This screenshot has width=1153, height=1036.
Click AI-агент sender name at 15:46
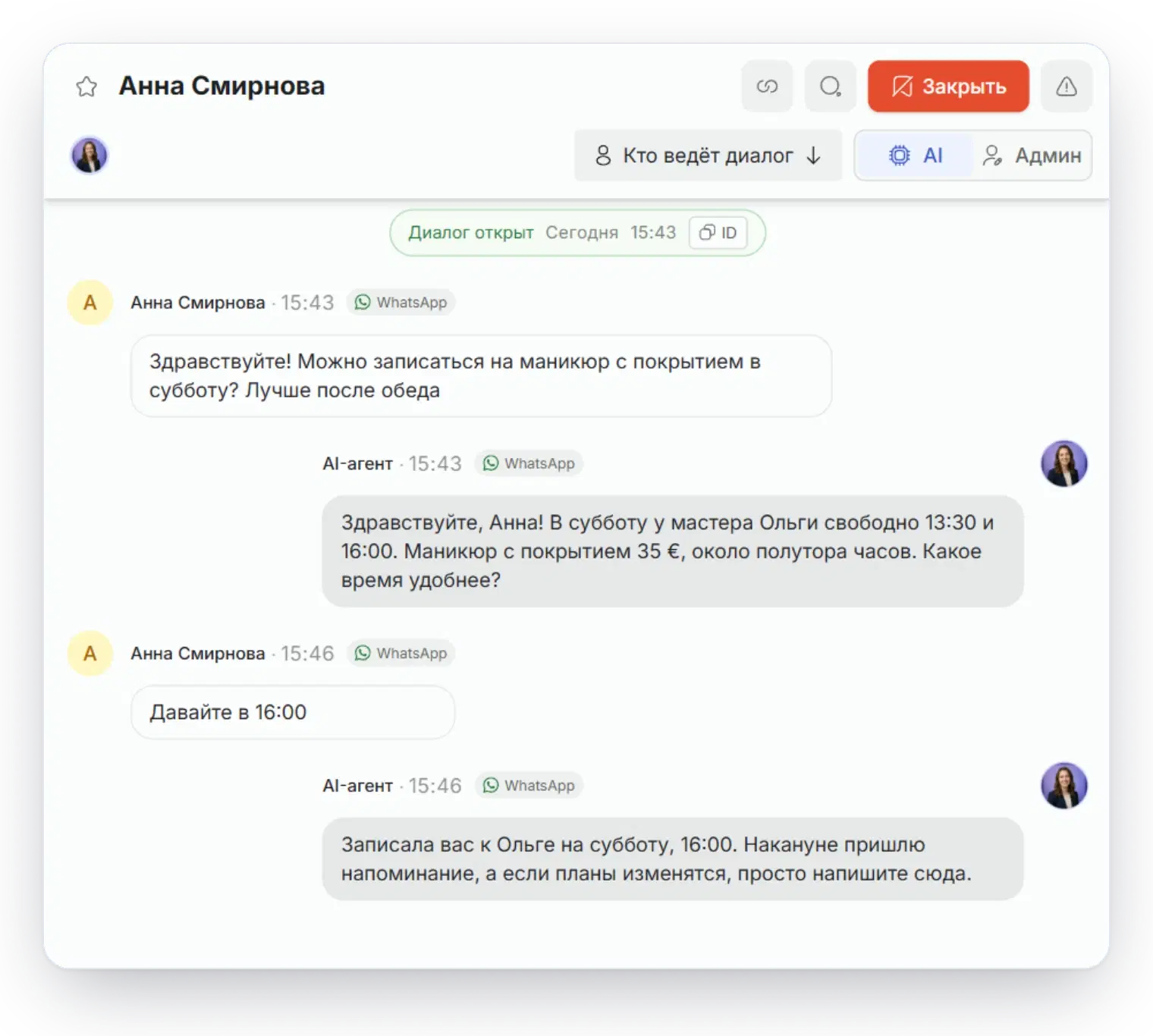point(357,786)
